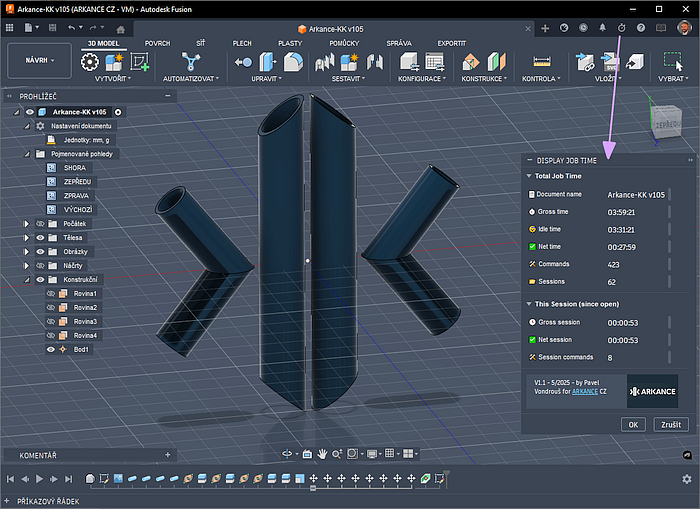Open the VYTVOŘIT dropdown menu
The width and height of the screenshot is (700, 509).
[113, 79]
